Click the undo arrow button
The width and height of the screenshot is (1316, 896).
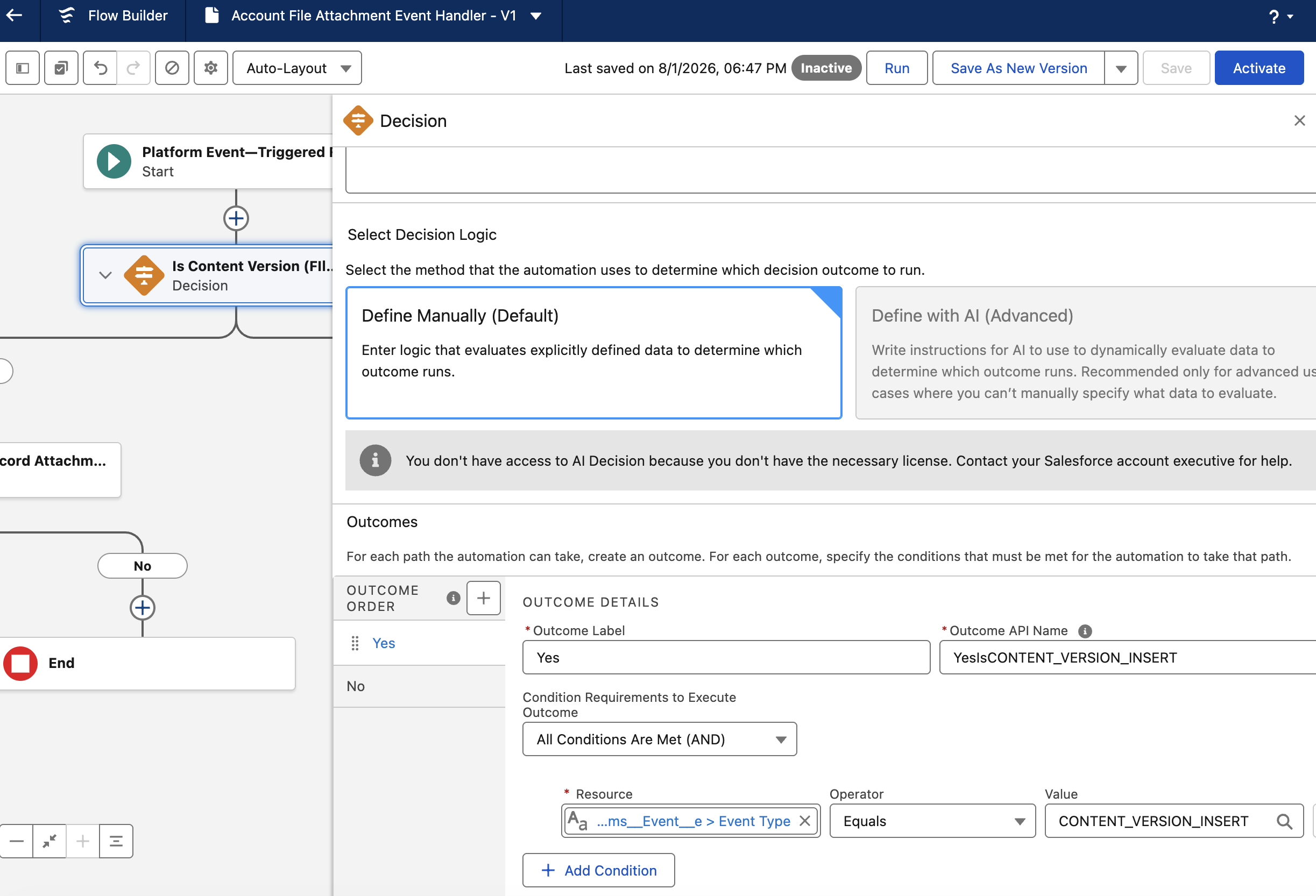[100, 68]
